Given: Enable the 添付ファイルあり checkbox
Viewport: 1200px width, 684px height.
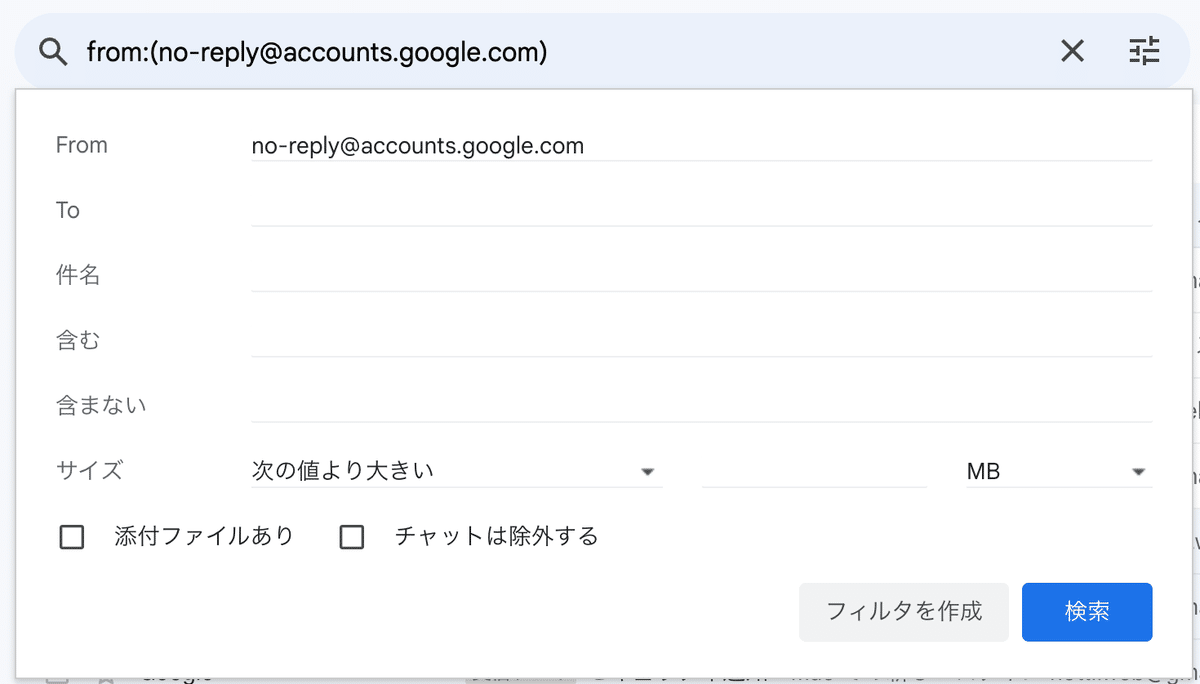Looking at the screenshot, I should [x=71, y=537].
